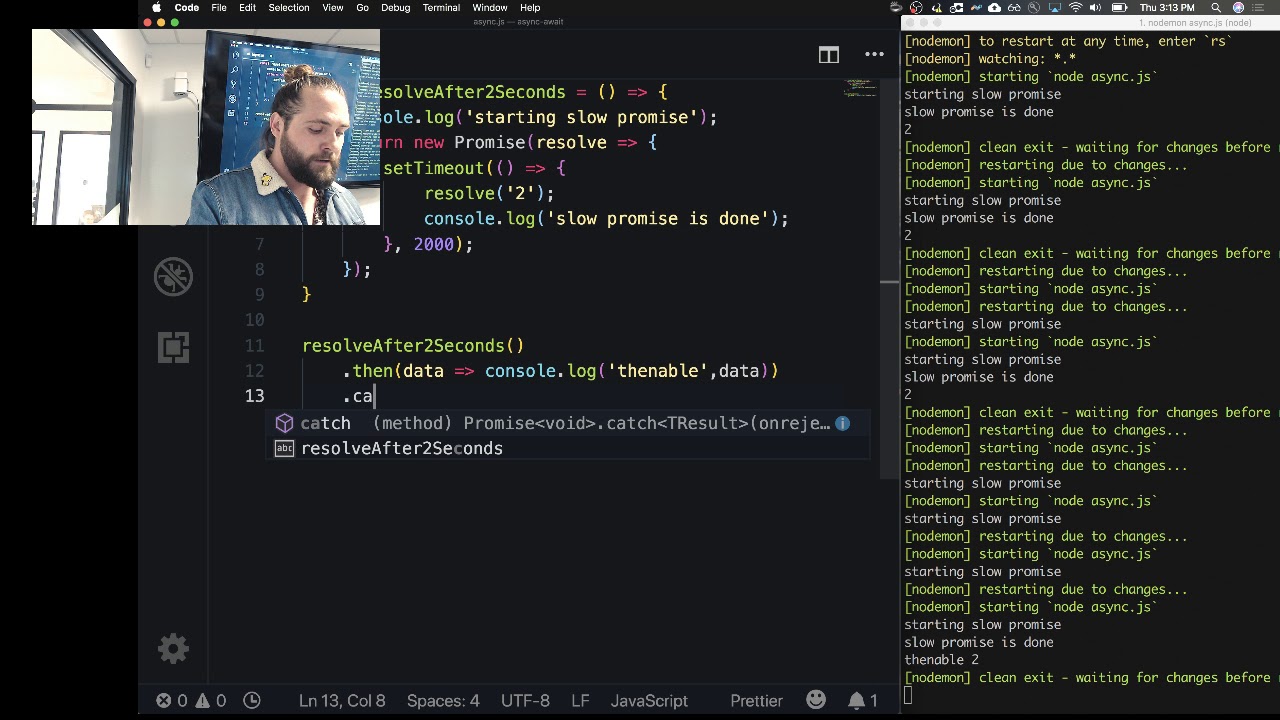
Task: Click Spaces: 4 indentation setting
Action: click(443, 701)
